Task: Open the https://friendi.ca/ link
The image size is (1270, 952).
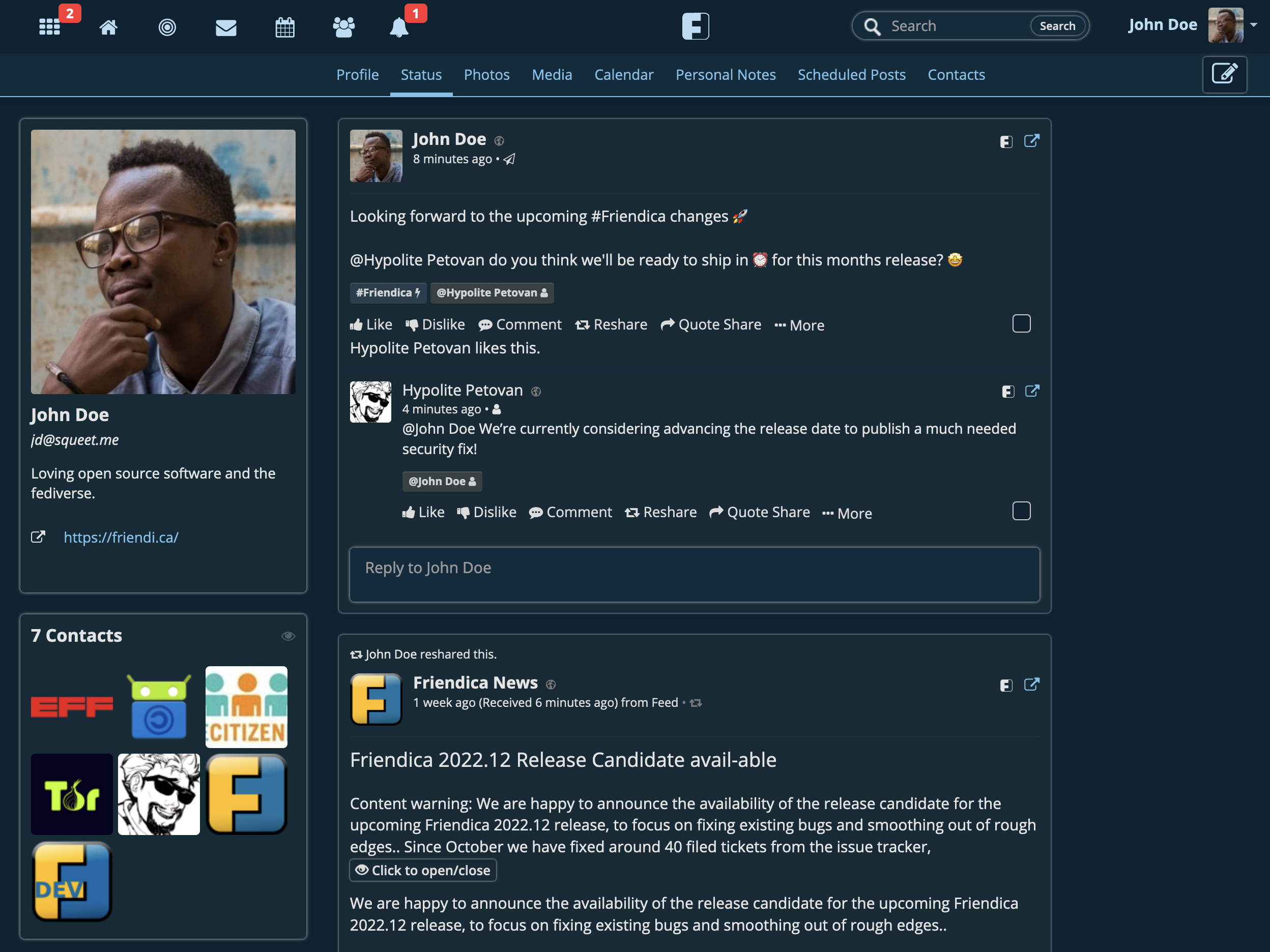Action: coord(121,537)
